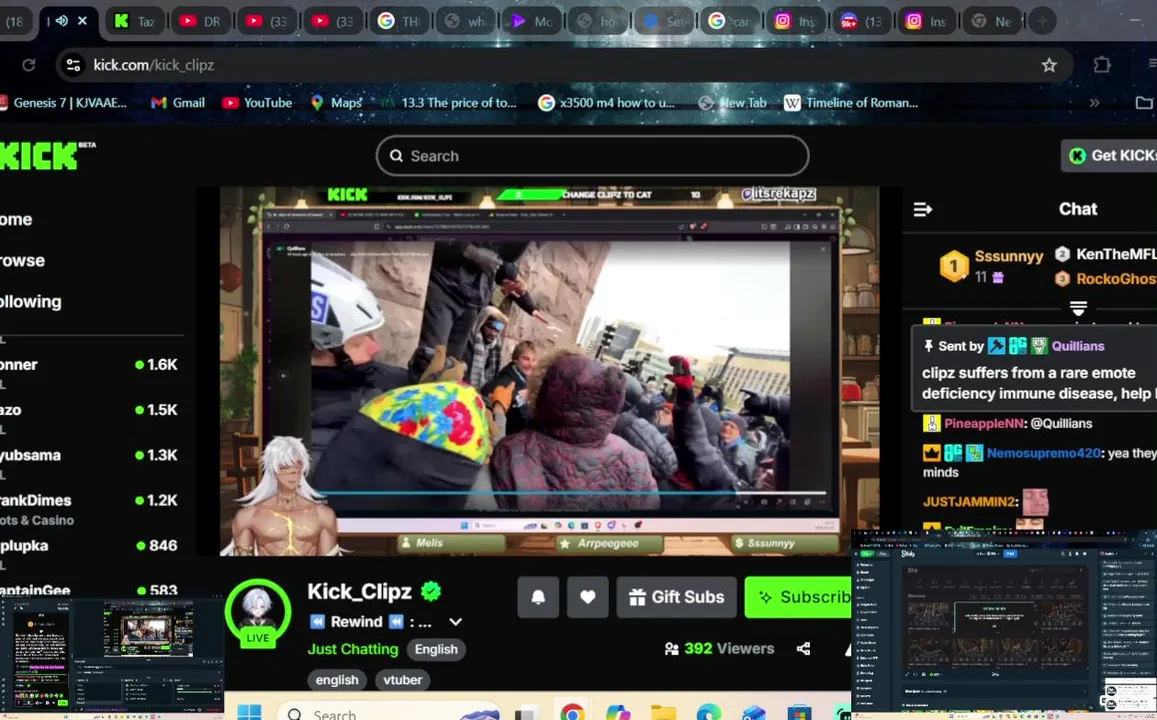Switch to the first Instagram tab
This screenshot has width=1157, height=720.
coord(795,21)
